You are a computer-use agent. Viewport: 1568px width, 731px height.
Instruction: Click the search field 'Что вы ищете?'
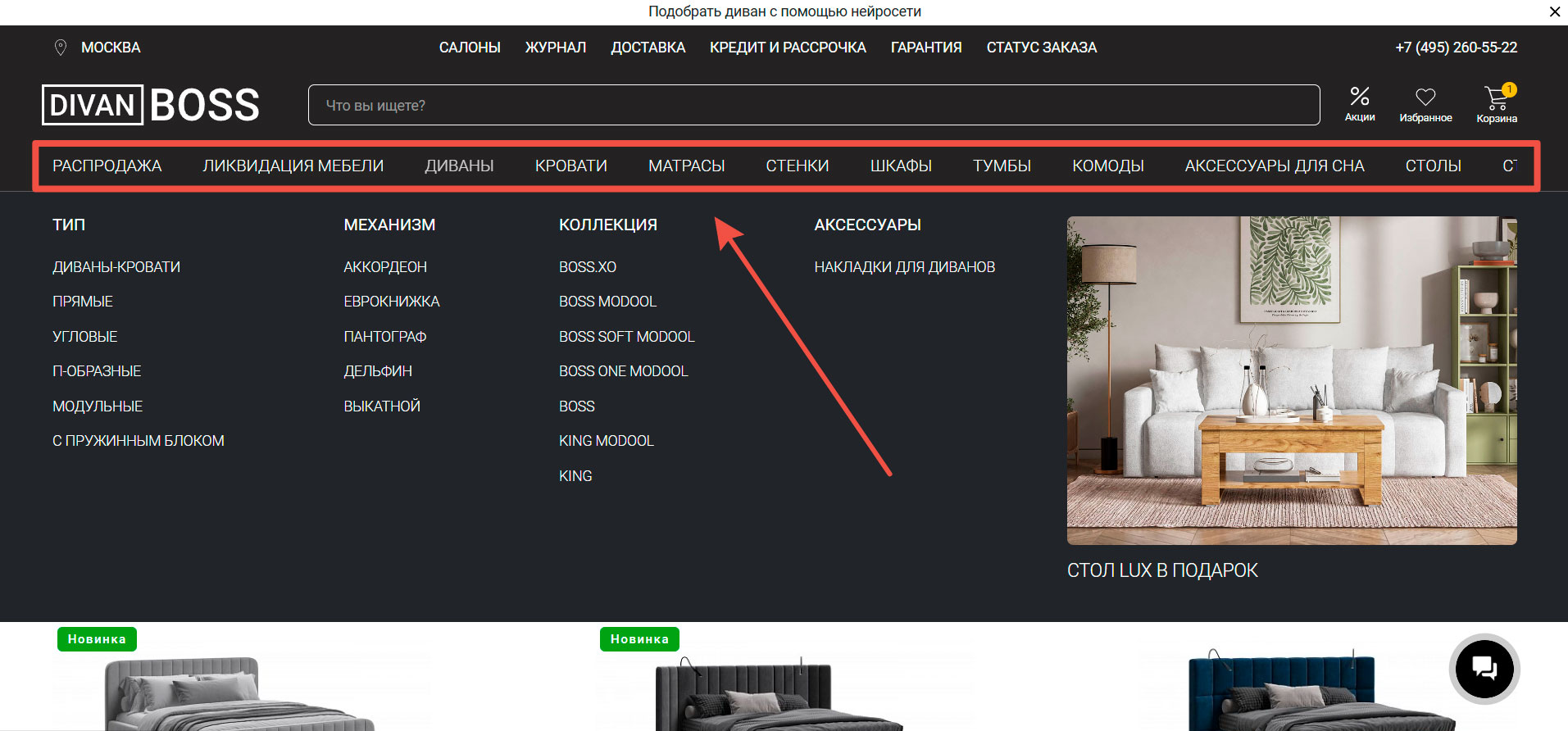(x=814, y=105)
